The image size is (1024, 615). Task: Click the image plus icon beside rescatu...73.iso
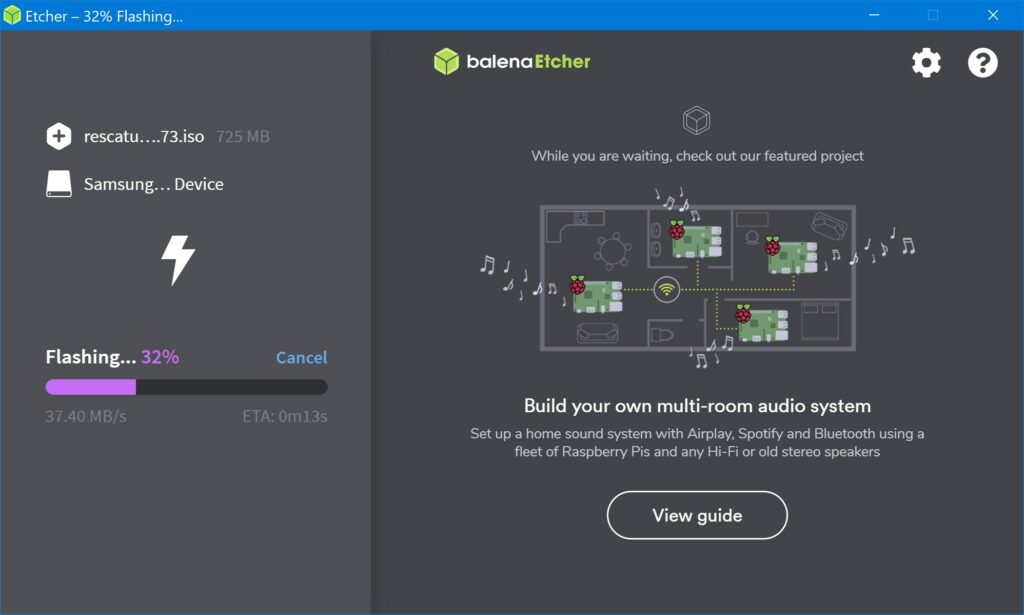click(x=59, y=136)
